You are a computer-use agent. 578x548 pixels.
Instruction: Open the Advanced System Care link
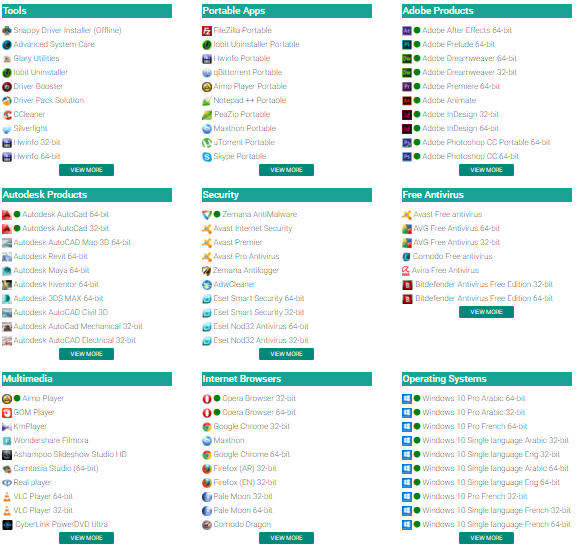click(x=54, y=44)
